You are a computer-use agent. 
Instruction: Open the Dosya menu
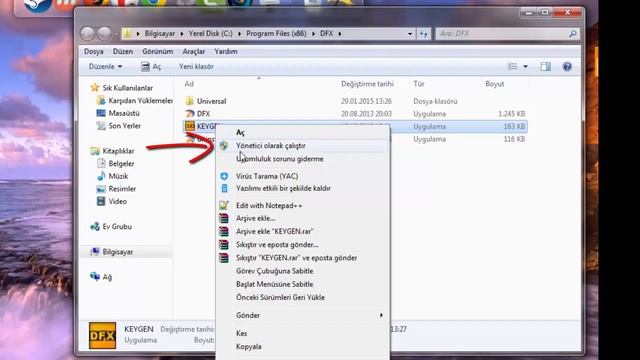click(x=93, y=51)
